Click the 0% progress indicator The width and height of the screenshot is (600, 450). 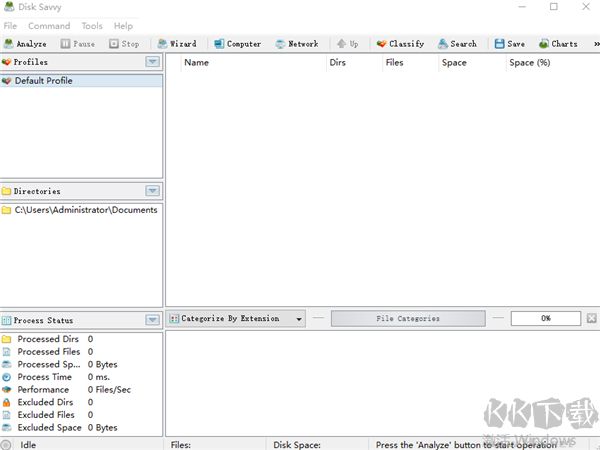[x=546, y=319]
